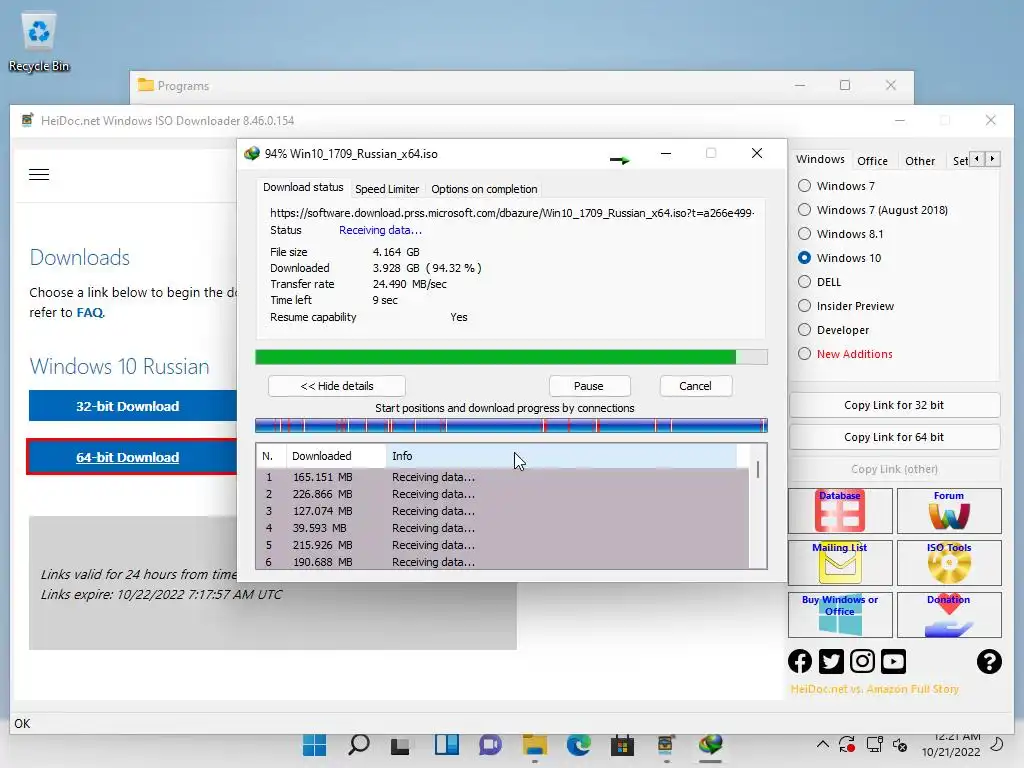Click 64-bit Download button
The image size is (1024, 768).
[133, 457]
